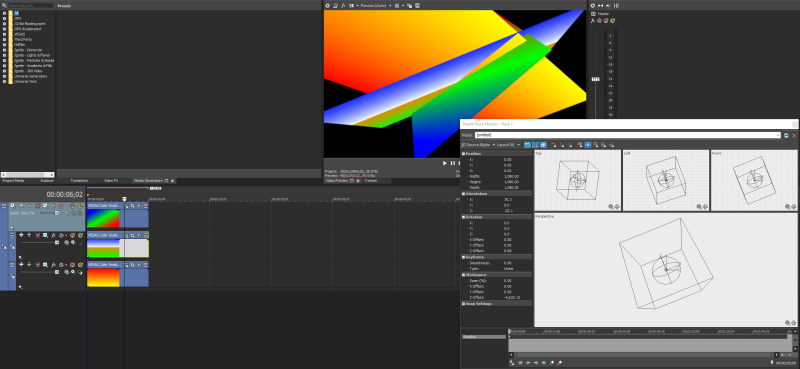Click zoom magnifier in the Left view

click(699, 207)
